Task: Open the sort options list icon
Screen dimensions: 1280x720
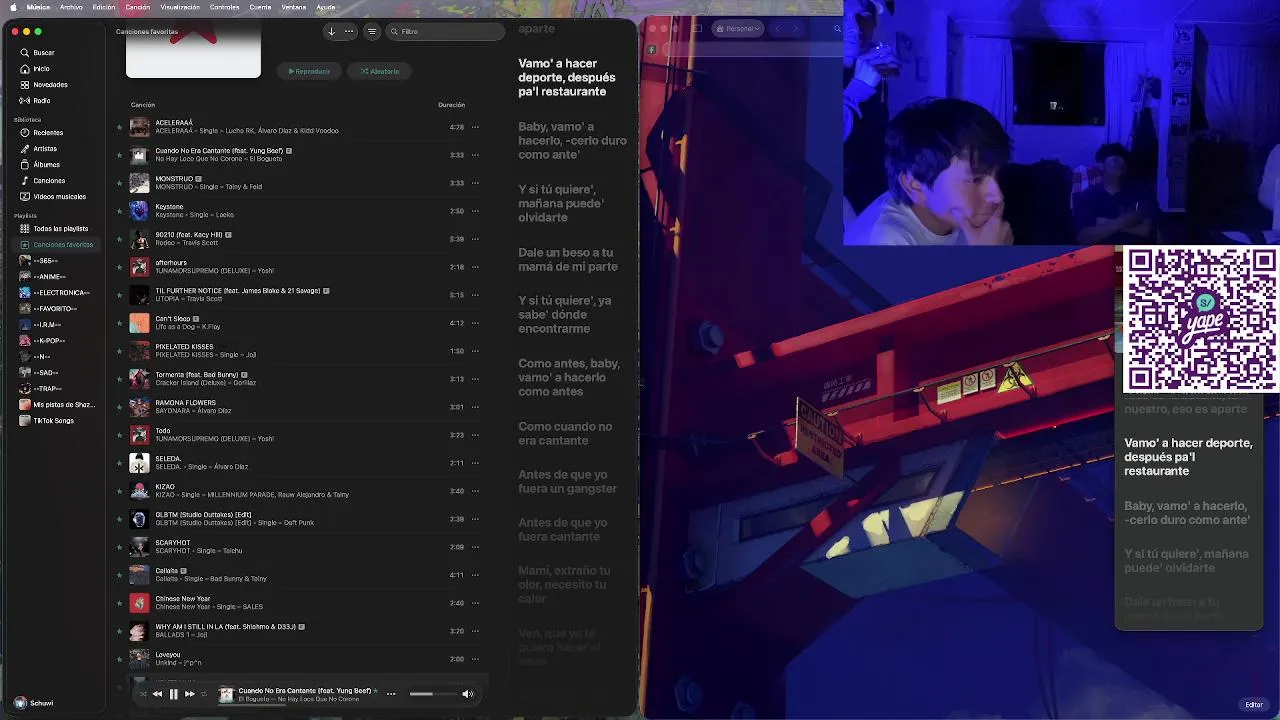Action: click(x=372, y=31)
